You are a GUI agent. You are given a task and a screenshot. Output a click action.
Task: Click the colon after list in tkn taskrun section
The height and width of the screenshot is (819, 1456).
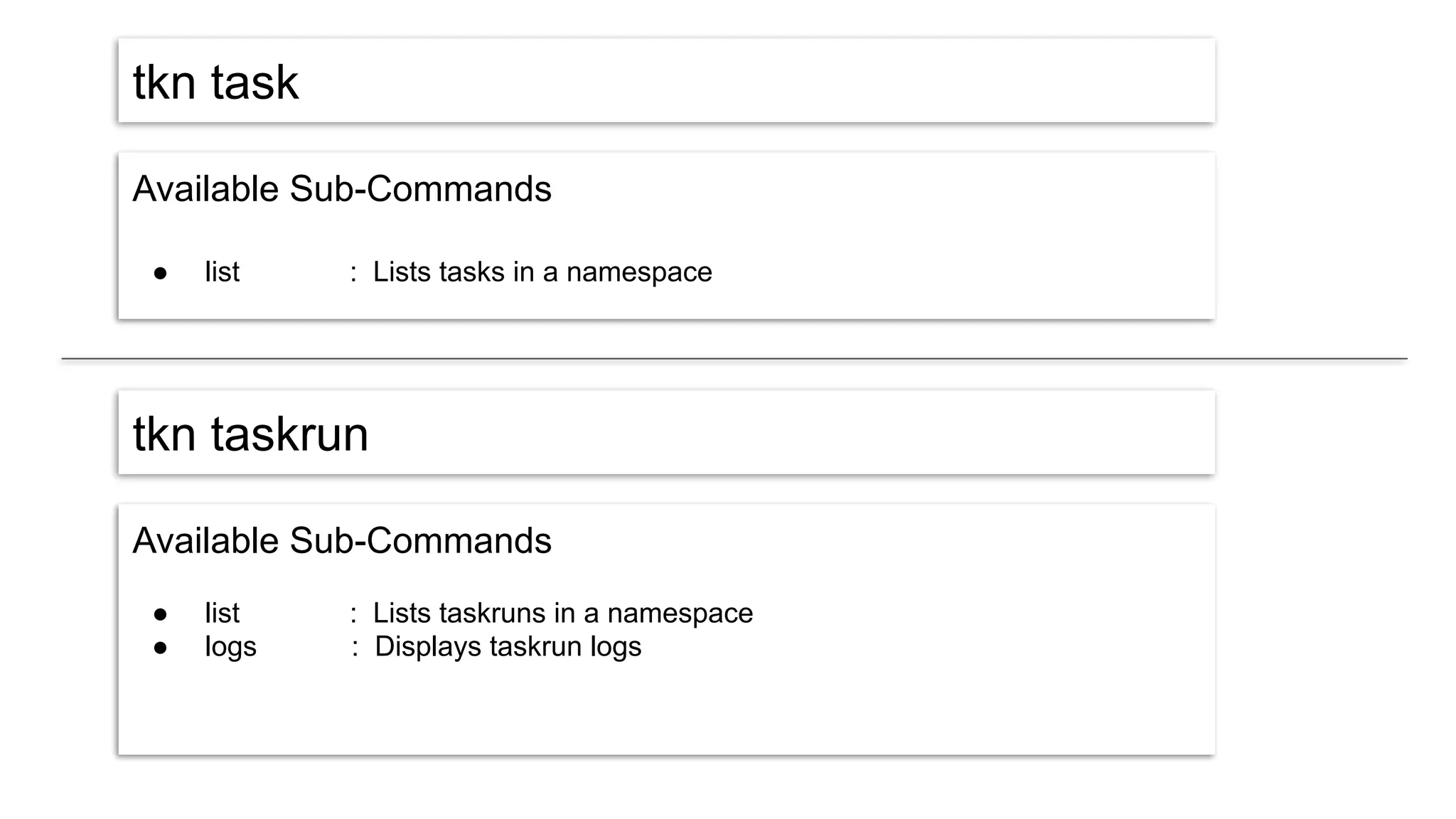pos(353,615)
